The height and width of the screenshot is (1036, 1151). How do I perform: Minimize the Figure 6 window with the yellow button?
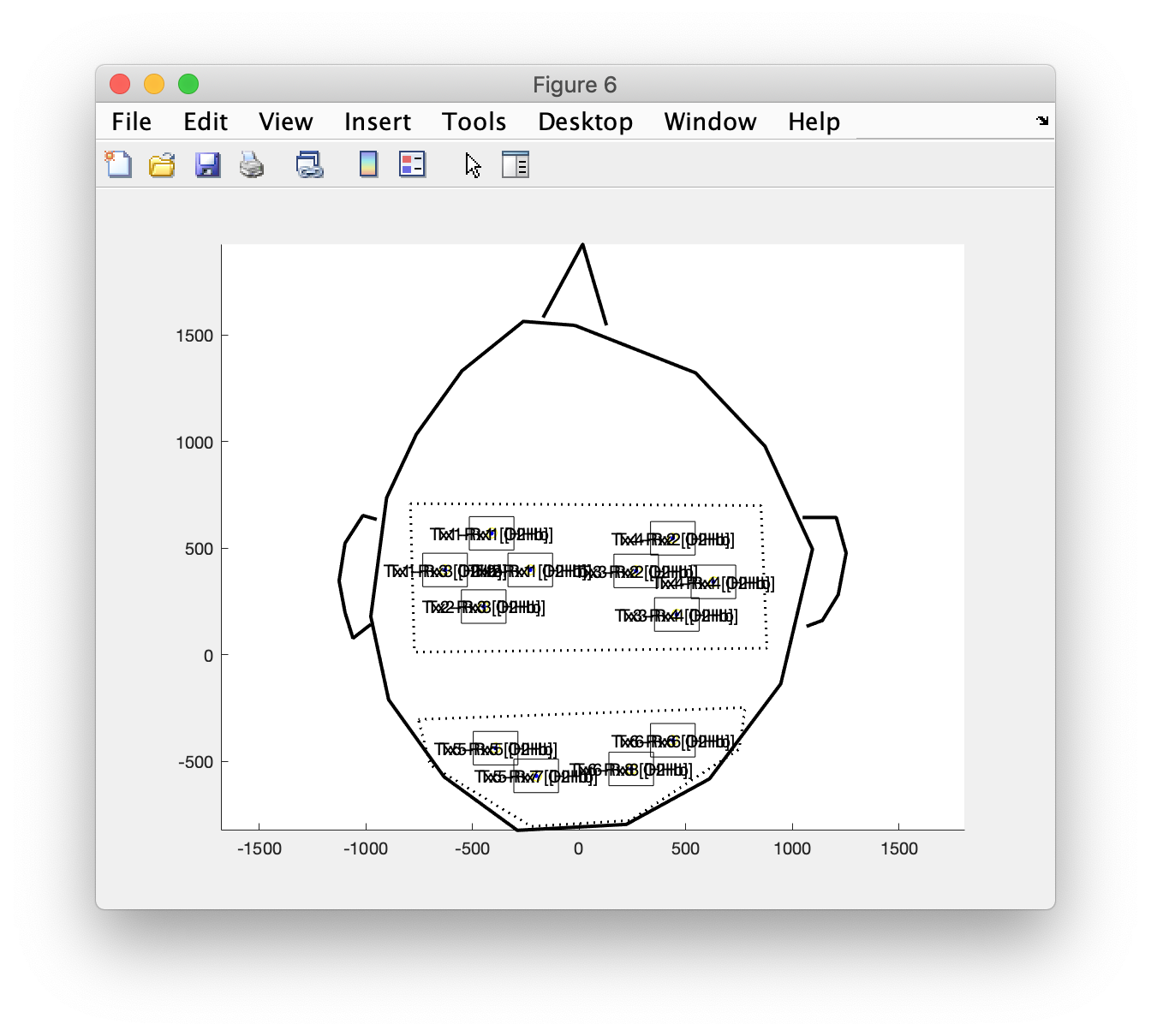(x=154, y=84)
